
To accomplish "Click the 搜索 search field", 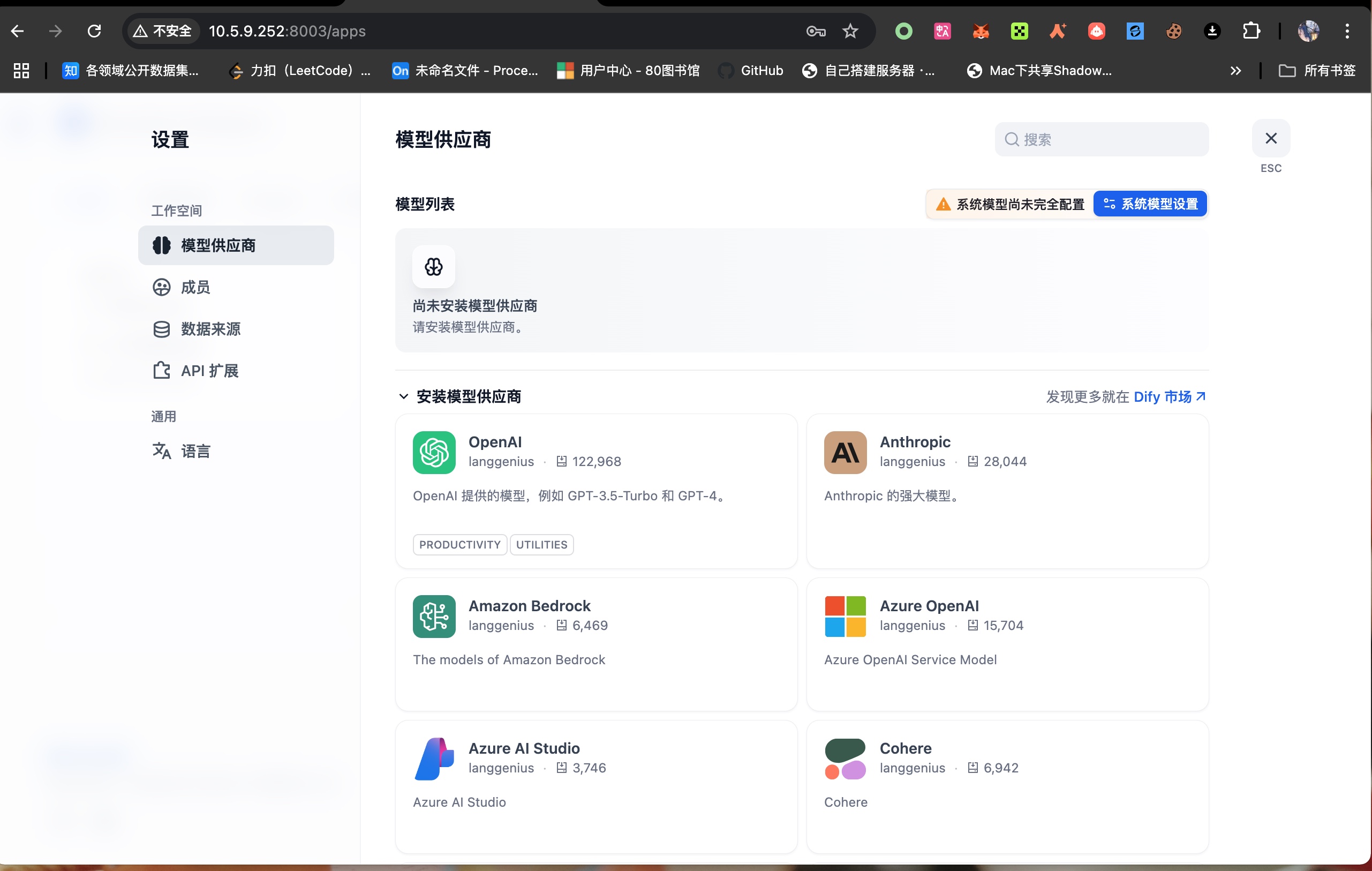I will pyautogui.click(x=1102, y=139).
